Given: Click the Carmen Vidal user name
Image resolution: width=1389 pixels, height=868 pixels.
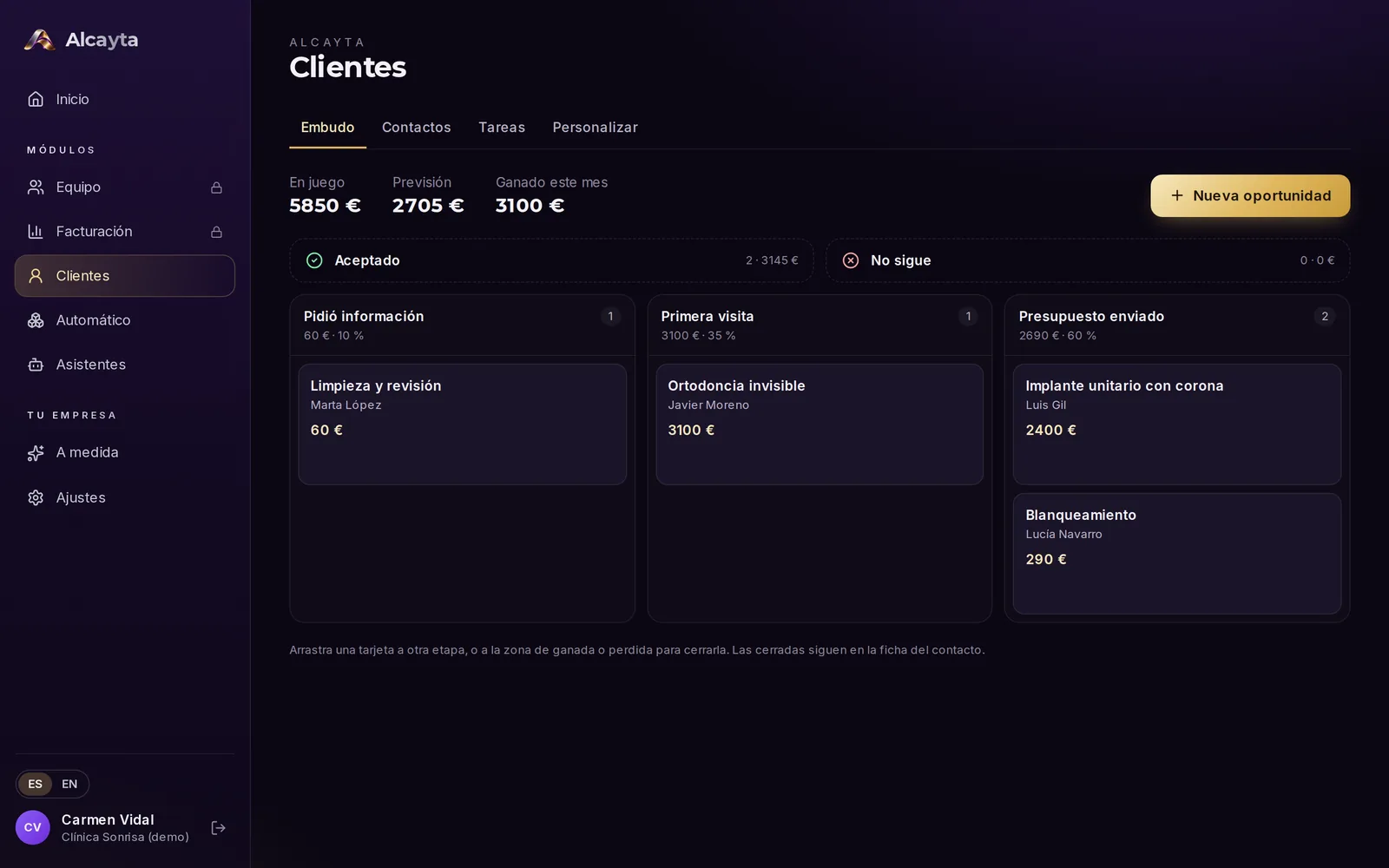Looking at the screenshot, I should [x=108, y=819].
